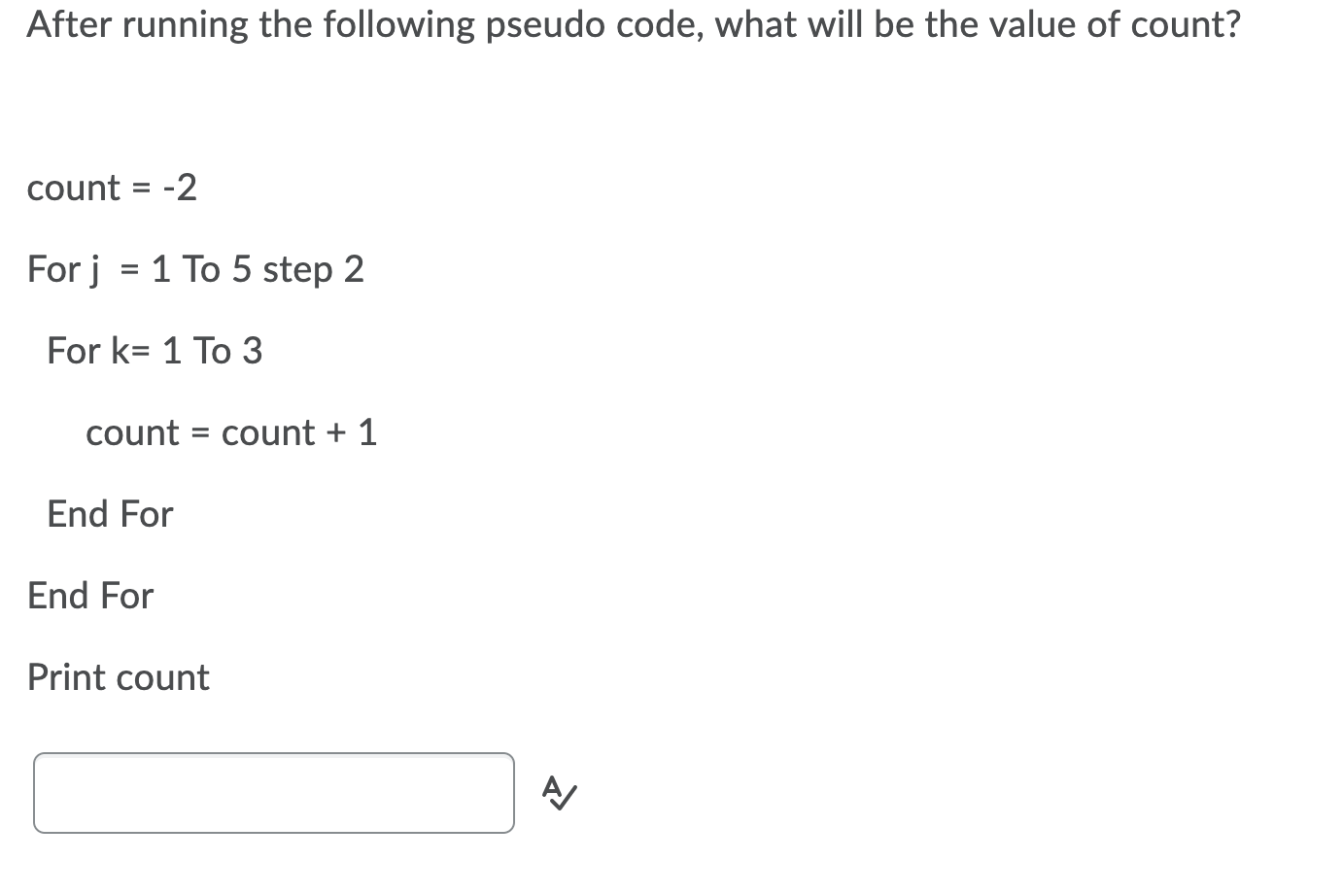1343x896 pixels.
Task: Select the phrase 'step 2' in the code
Action: pos(313,269)
